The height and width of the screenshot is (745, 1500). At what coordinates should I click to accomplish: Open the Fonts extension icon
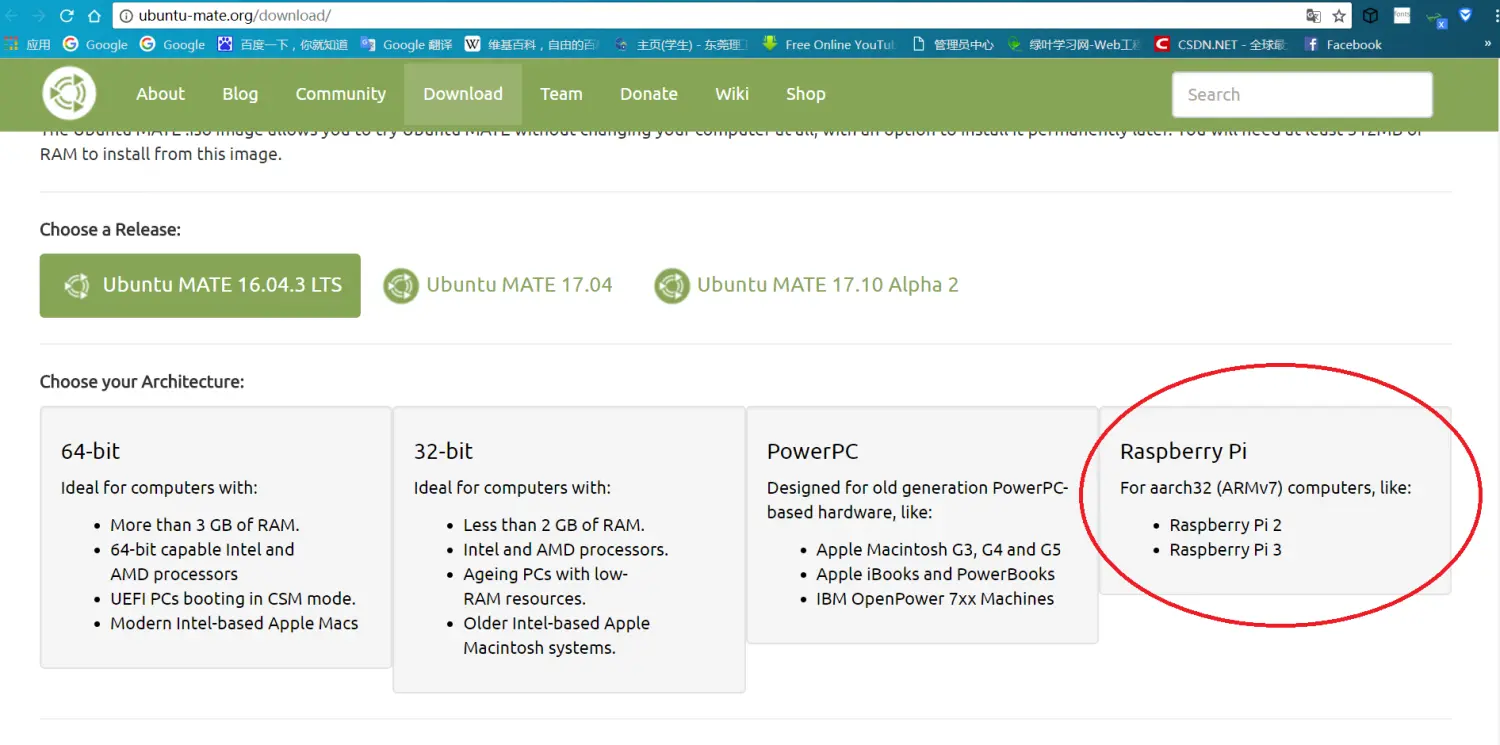(x=1402, y=15)
